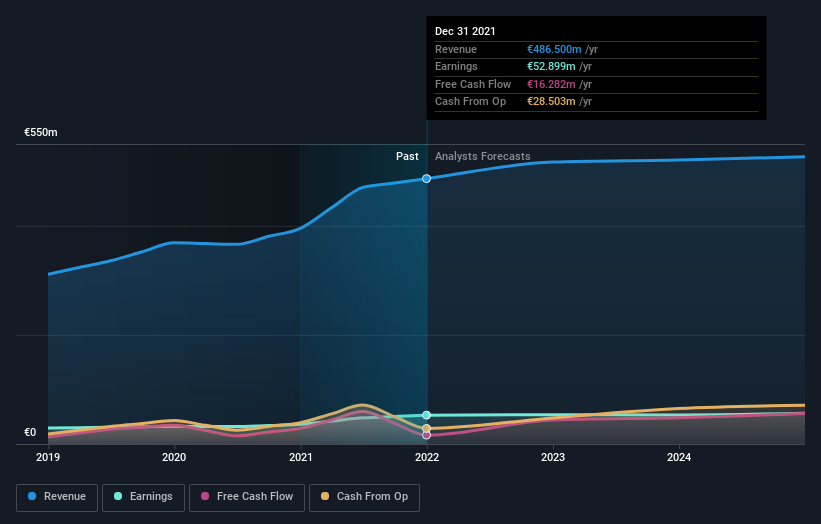821x524 pixels.
Task: Click the Revenue row label in tooltip
Action: pyautogui.click(x=456, y=49)
